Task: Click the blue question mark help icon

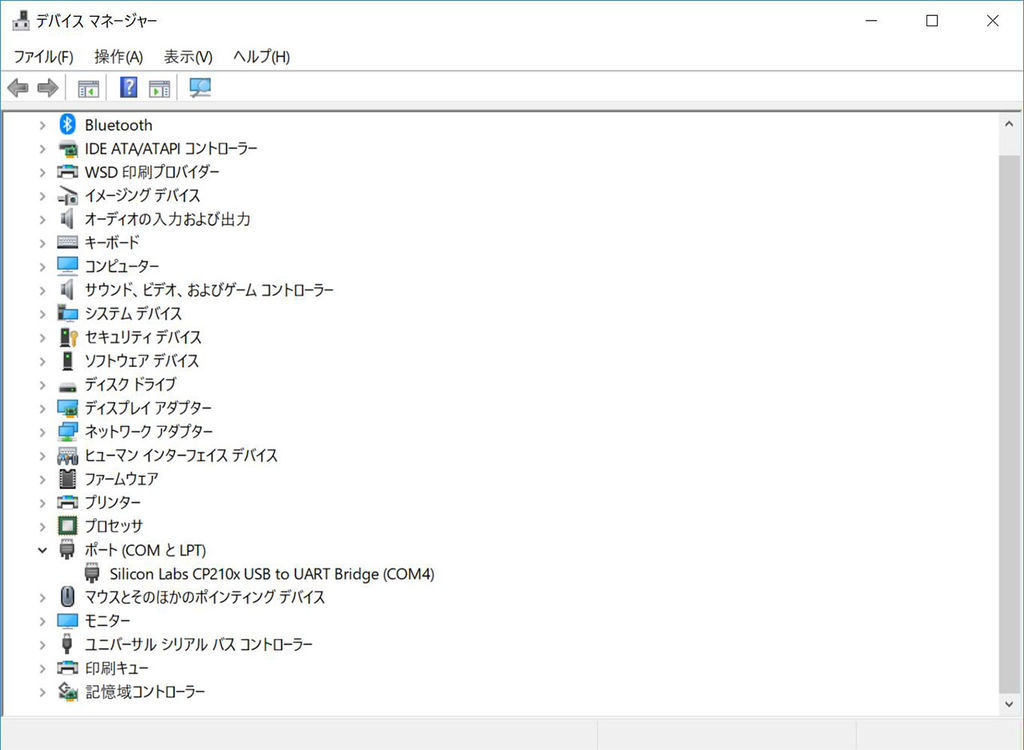Action: pyautogui.click(x=129, y=87)
